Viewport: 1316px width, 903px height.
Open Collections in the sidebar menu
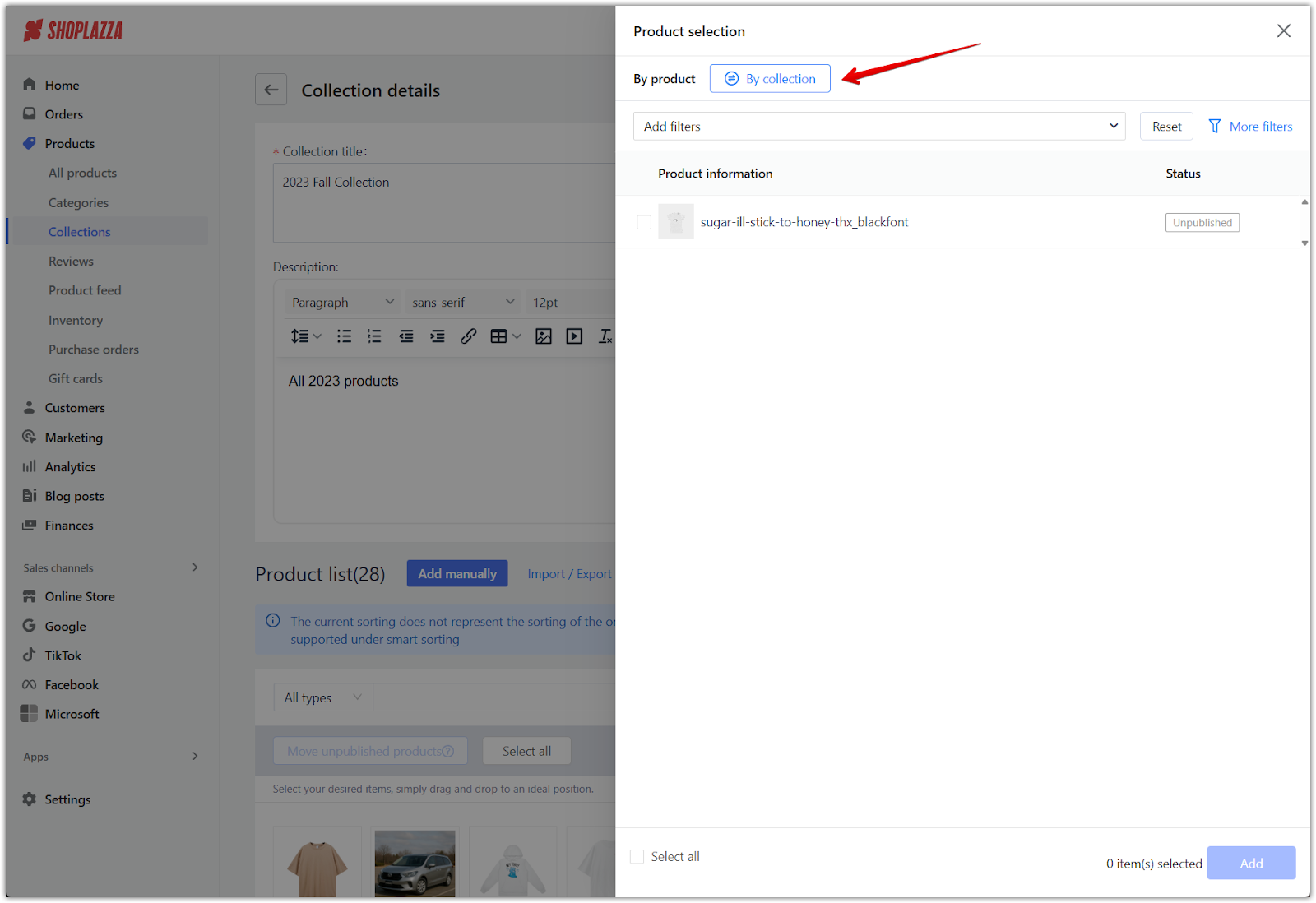(x=79, y=232)
